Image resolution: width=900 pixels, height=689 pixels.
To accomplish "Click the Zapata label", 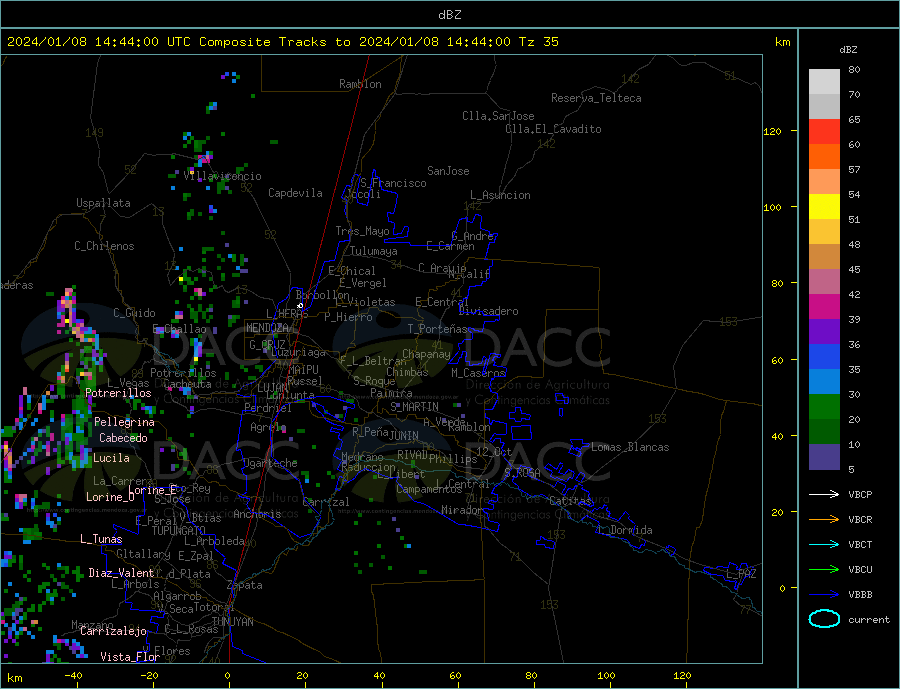I will (x=245, y=586).
